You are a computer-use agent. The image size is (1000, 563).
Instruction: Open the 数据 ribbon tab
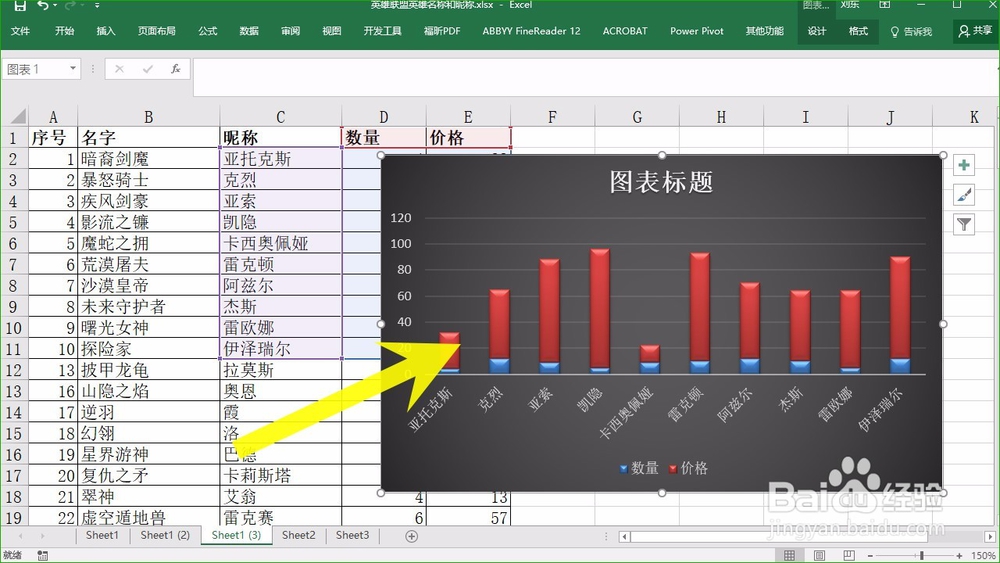click(249, 31)
